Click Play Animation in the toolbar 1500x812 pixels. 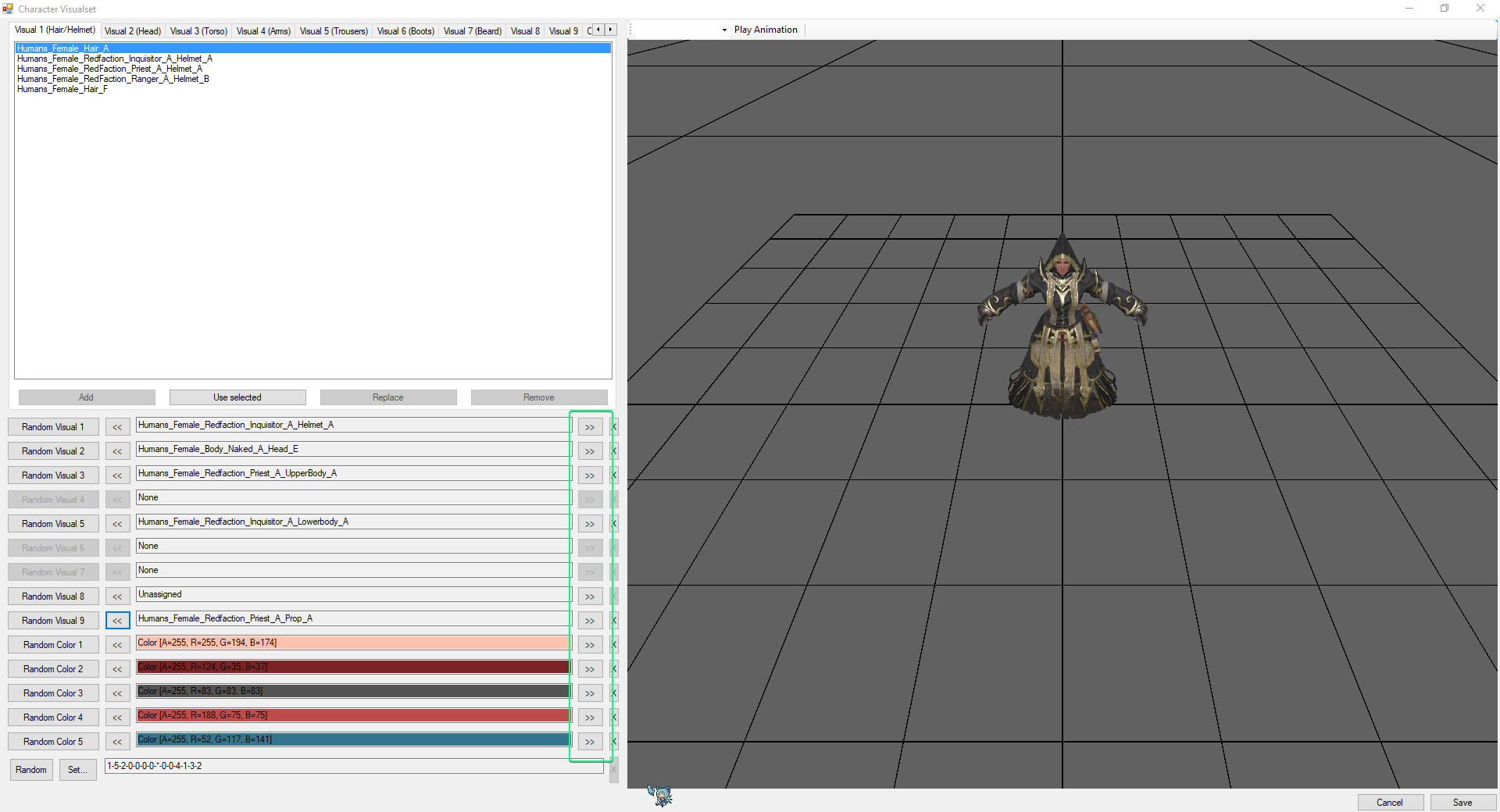pos(765,30)
